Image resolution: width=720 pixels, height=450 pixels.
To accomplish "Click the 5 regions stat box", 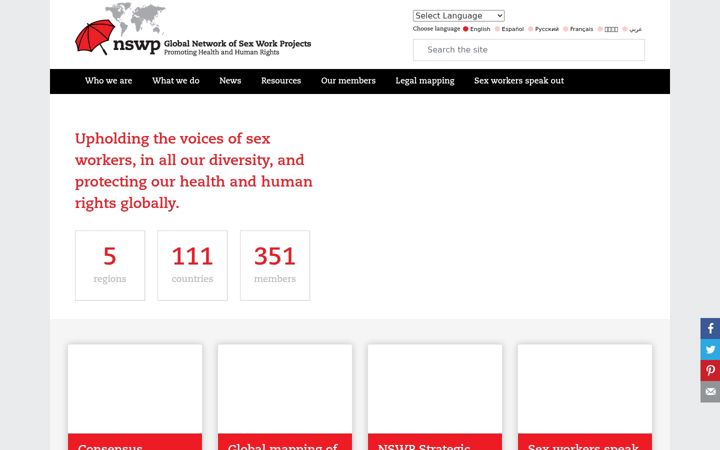I will pos(110,265).
